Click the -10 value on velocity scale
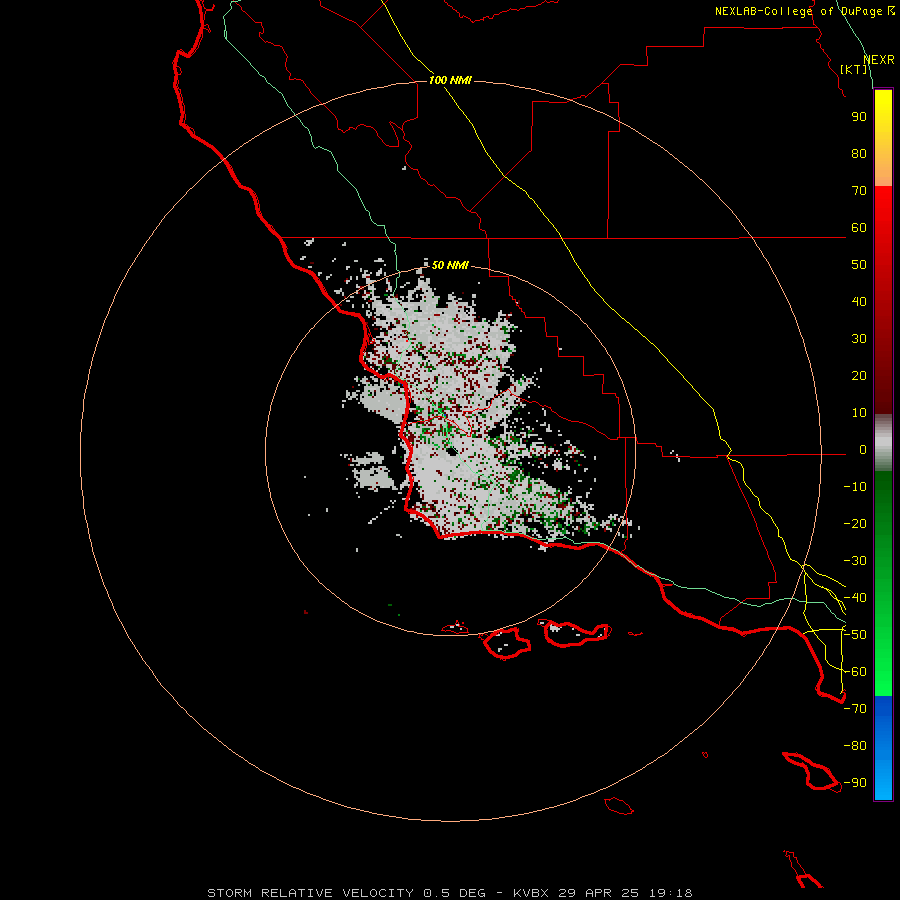This screenshot has height=900, width=900. [x=855, y=487]
